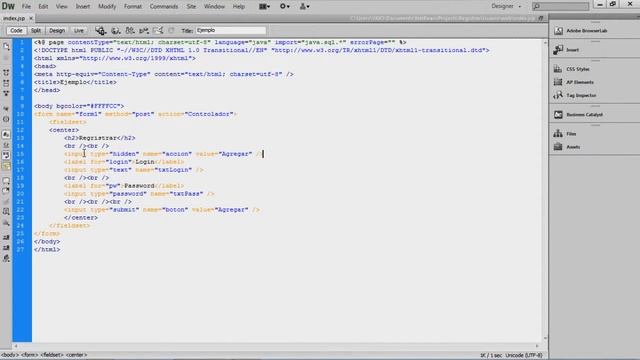640x360 pixels.
Task: Open the Designer workspace switcher
Action: tap(506, 7)
